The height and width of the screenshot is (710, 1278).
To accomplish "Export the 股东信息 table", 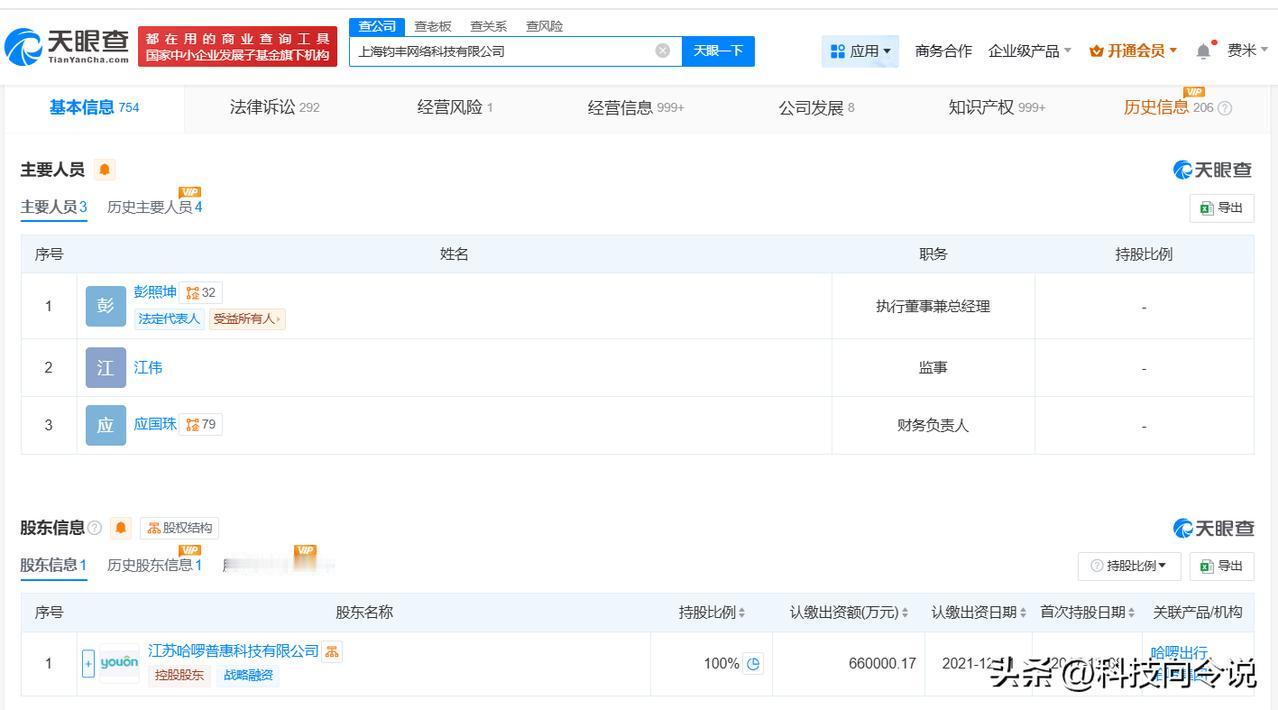I will 1222,566.
